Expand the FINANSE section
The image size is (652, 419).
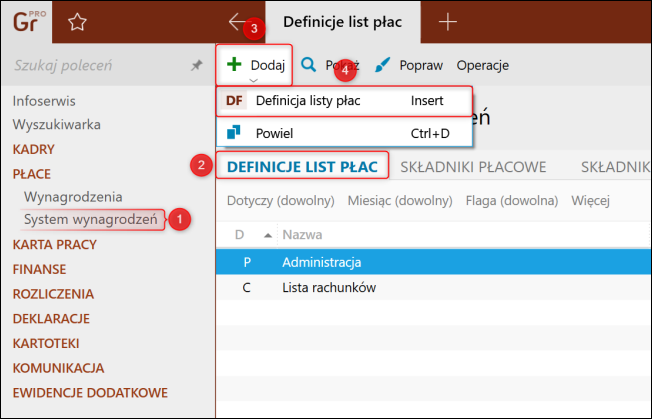coord(40,269)
